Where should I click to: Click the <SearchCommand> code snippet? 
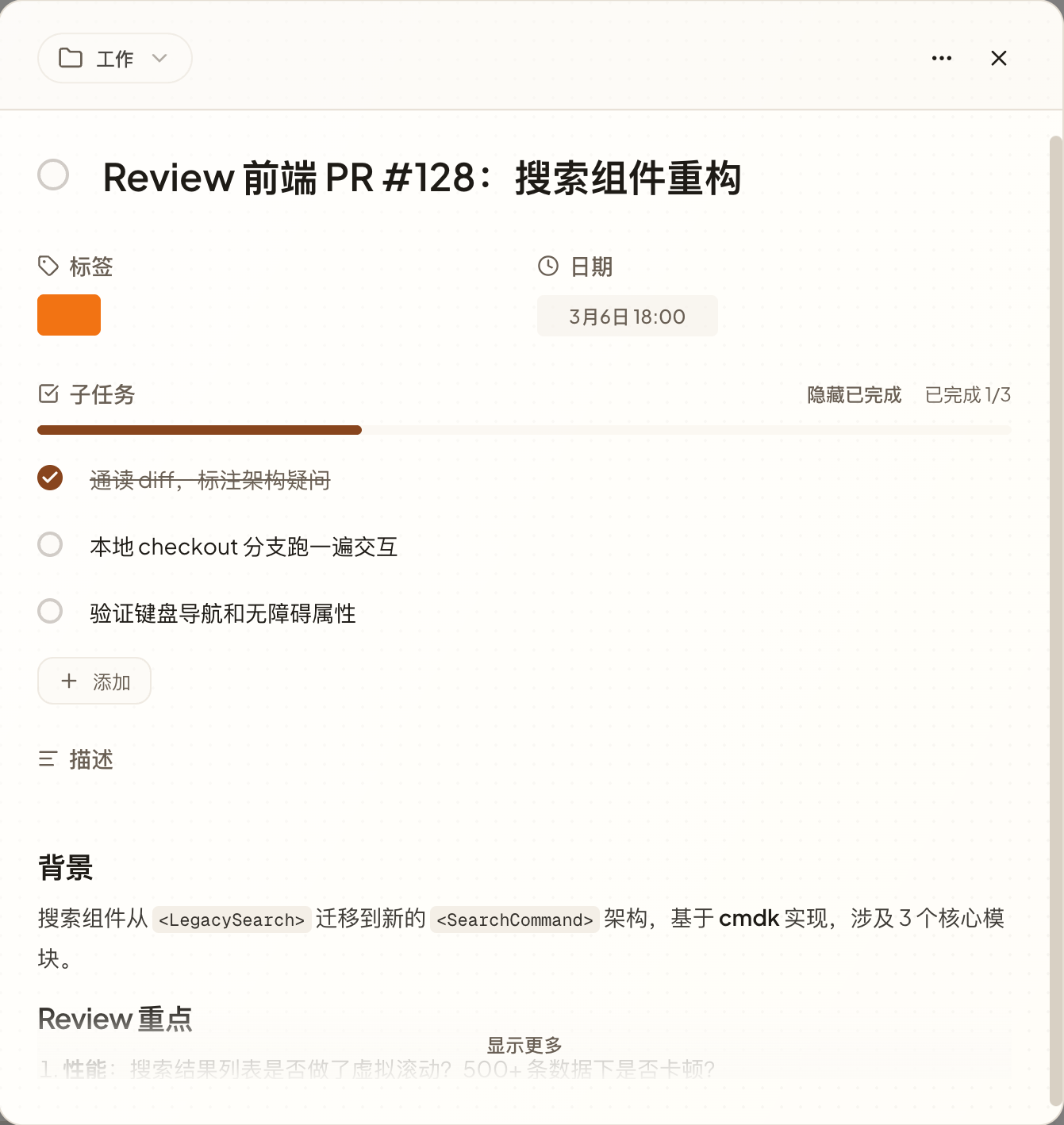pyautogui.click(x=514, y=920)
